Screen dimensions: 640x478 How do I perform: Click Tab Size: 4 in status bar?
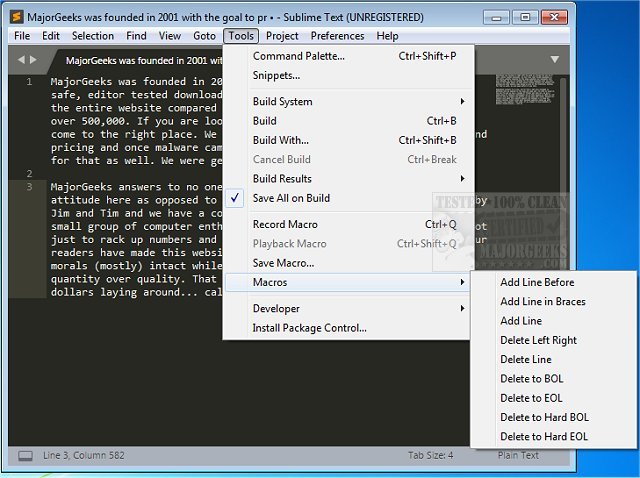tap(430, 455)
